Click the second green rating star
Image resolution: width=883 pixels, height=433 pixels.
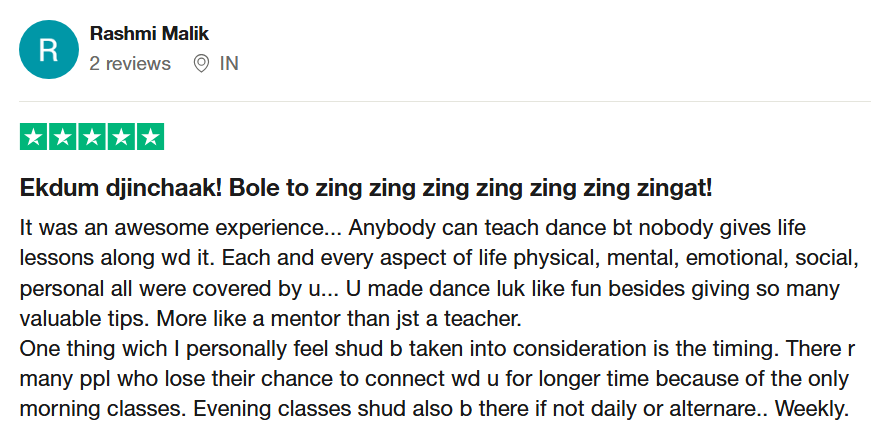(x=63, y=137)
